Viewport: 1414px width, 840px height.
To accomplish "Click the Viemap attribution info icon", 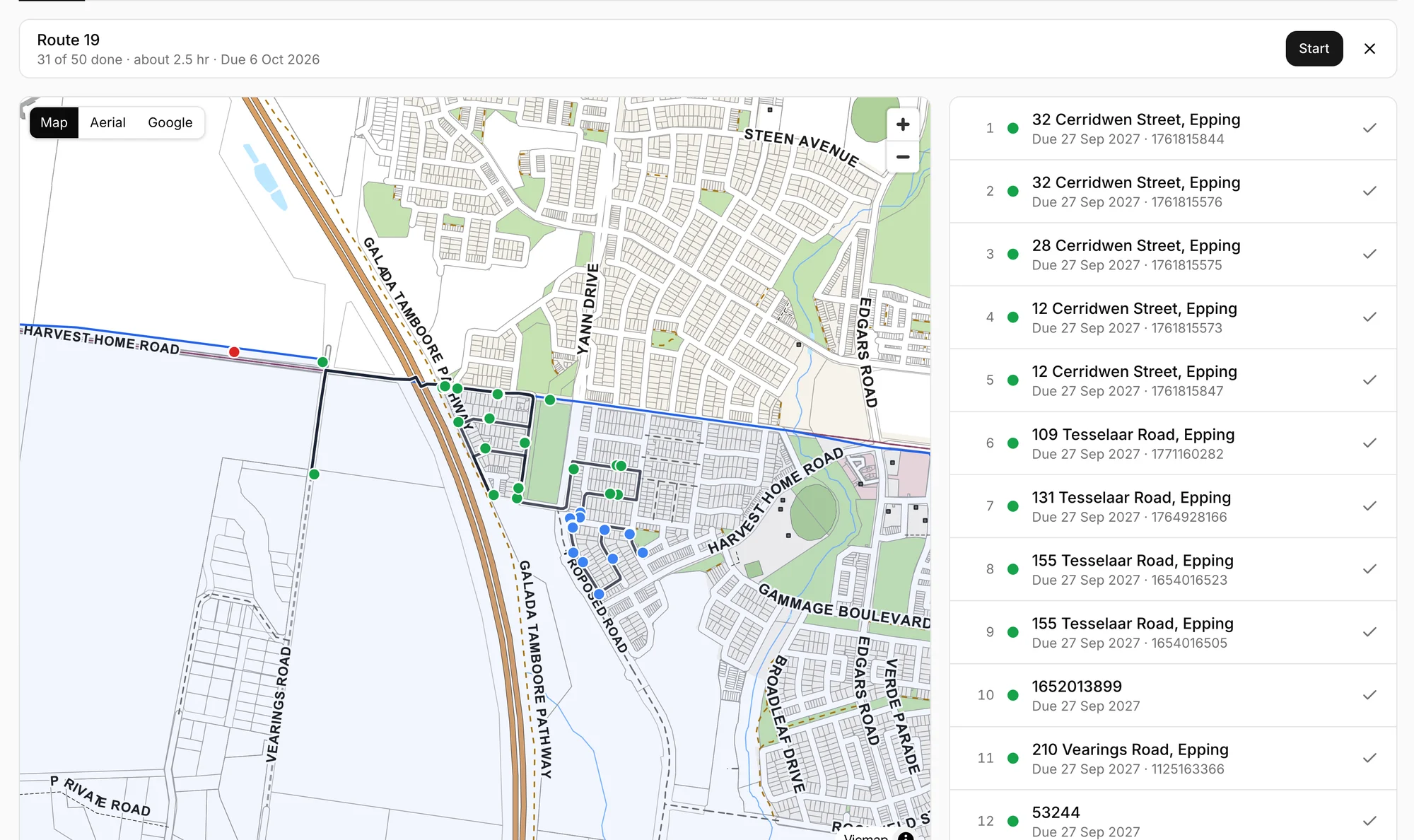I will [x=906, y=836].
